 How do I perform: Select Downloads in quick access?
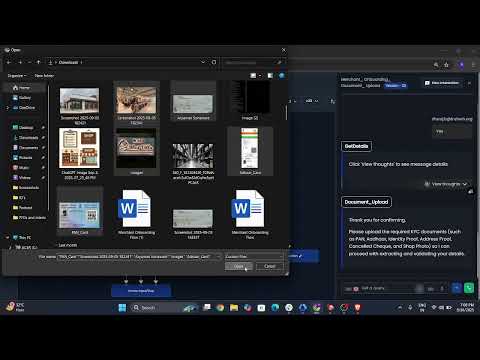pos(28,138)
